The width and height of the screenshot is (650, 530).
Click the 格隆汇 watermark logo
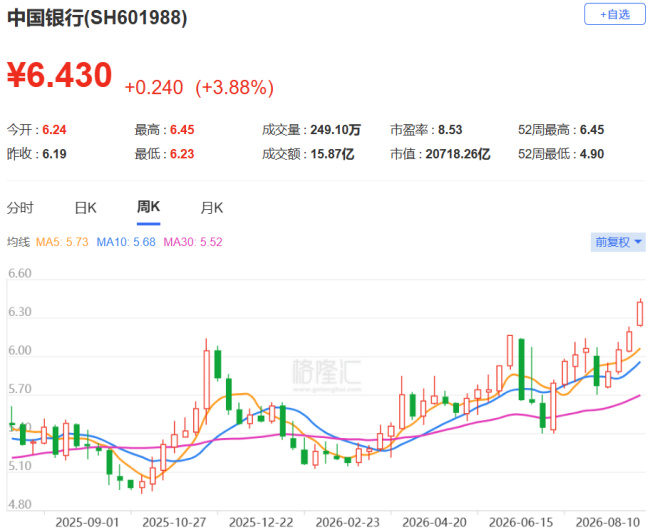coord(327,375)
